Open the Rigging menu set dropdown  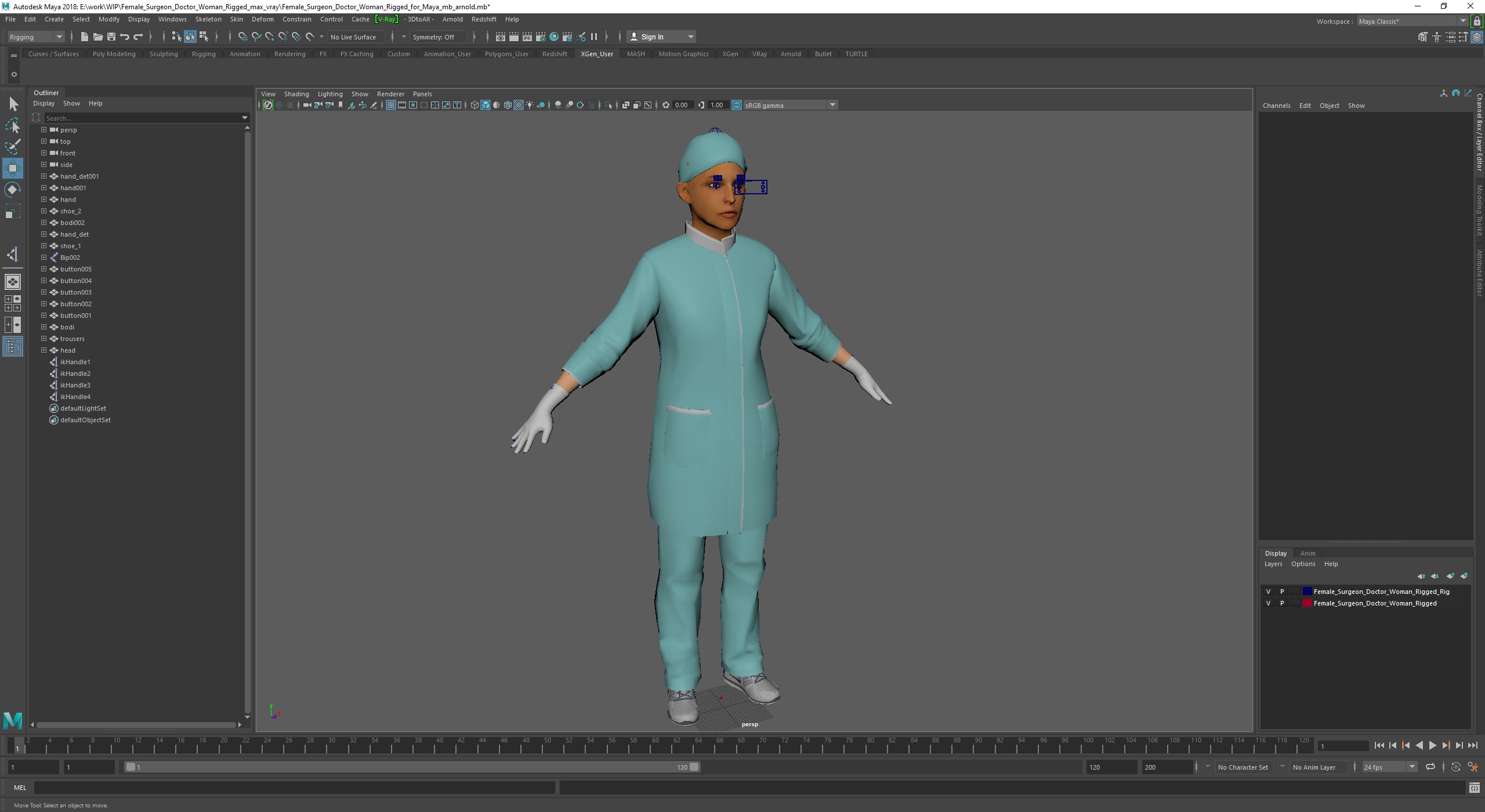click(36, 37)
